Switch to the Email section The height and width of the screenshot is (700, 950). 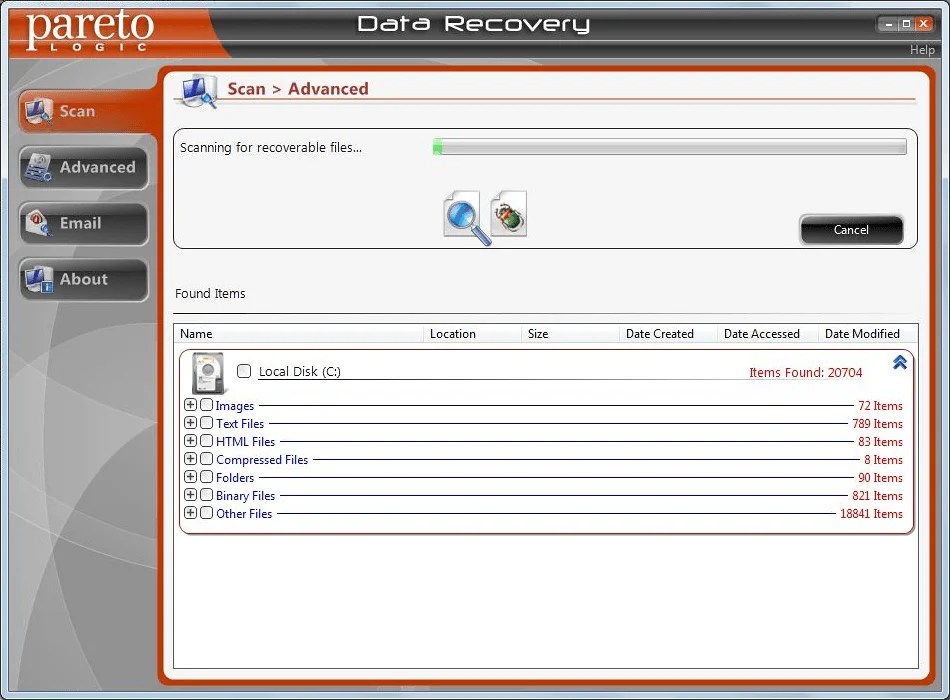pos(84,223)
